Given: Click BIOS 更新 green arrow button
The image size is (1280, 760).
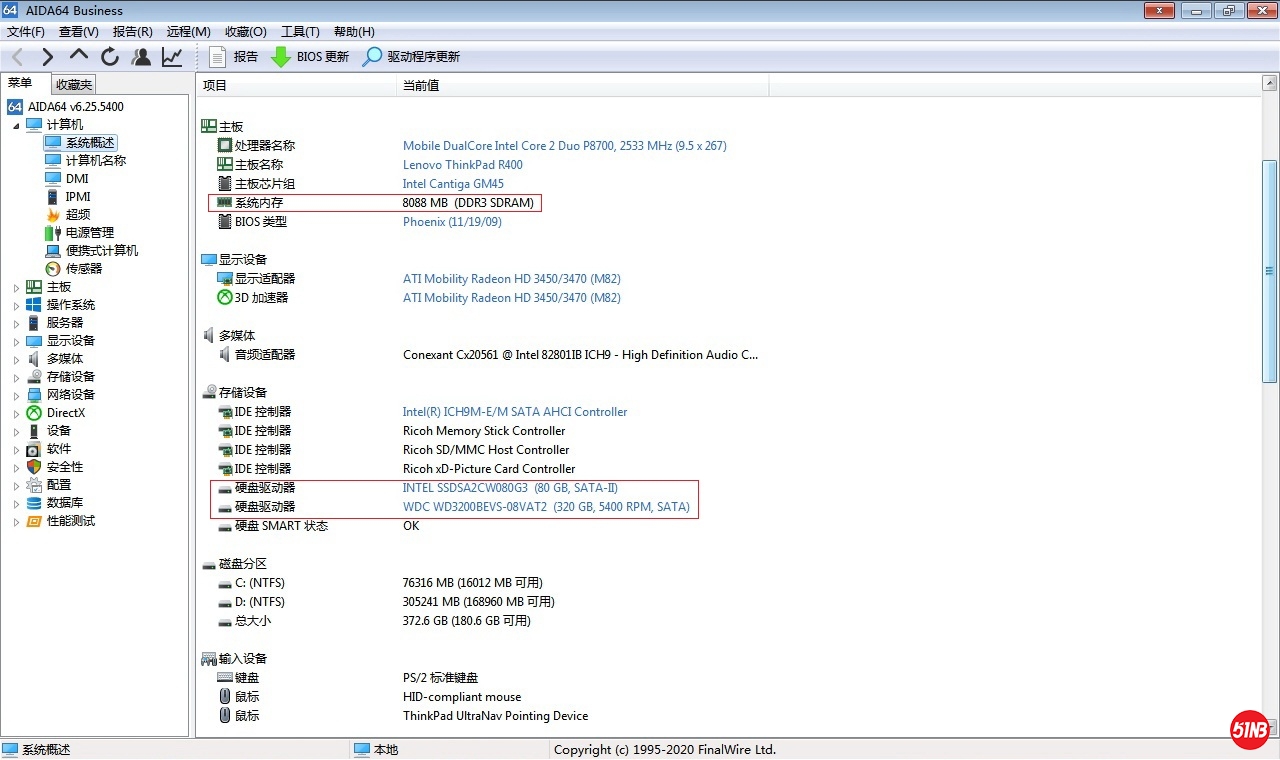Looking at the screenshot, I should (310, 57).
